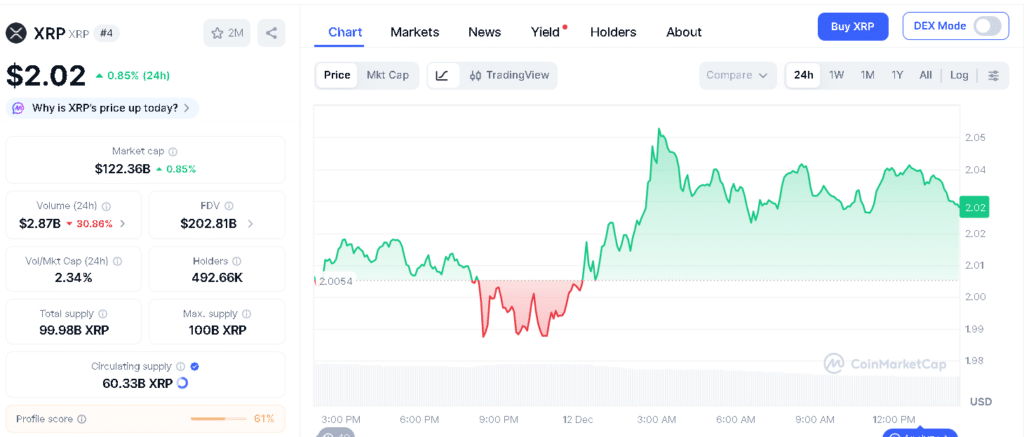Open the News tab
1024x437 pixels.
[x=485, y=32]
